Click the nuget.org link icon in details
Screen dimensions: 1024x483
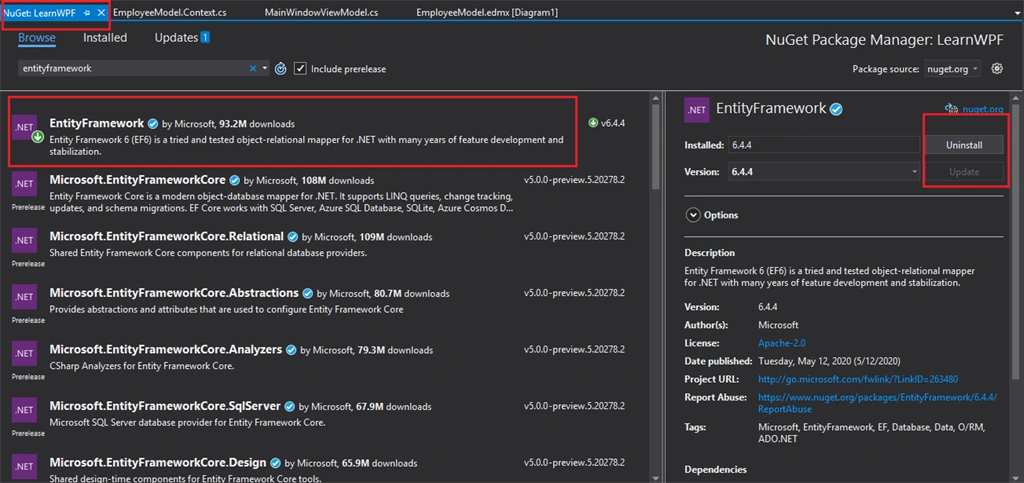(x=951, y=109)
